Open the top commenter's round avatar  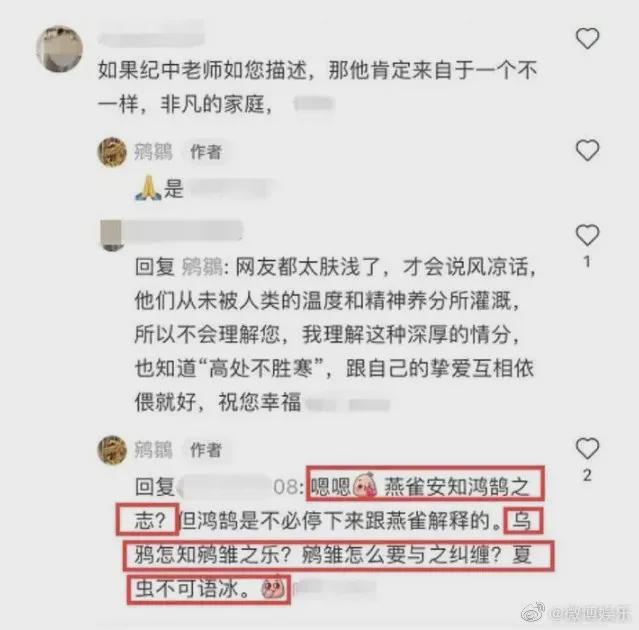59,48
